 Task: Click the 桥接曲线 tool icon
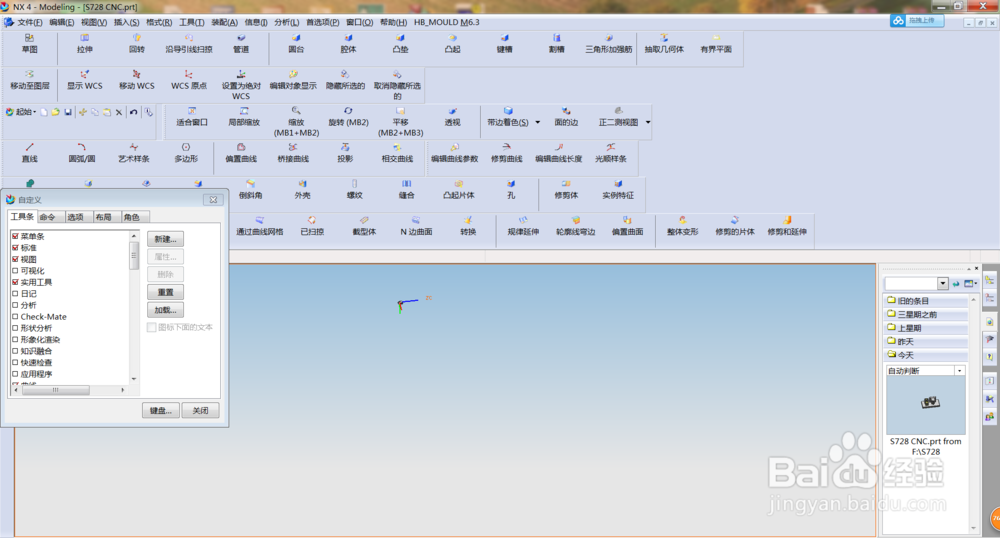[x=293, y=147]
